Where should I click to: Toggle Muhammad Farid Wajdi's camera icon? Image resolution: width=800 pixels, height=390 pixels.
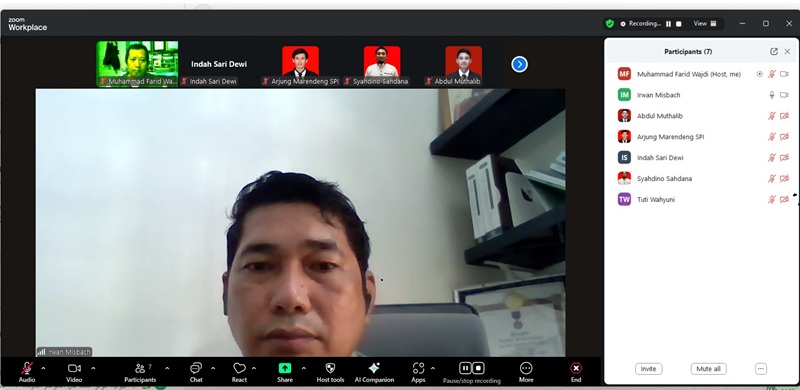pyautogui.click(x=784, y=74)
